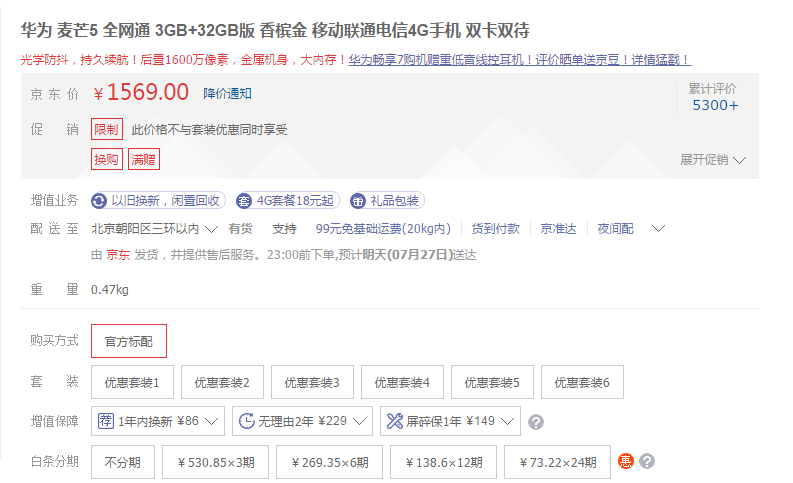The width and height of the screenshot is (793, 483).
Task: Choose ¥530.85×3期 installment
Action: (215, 462)
